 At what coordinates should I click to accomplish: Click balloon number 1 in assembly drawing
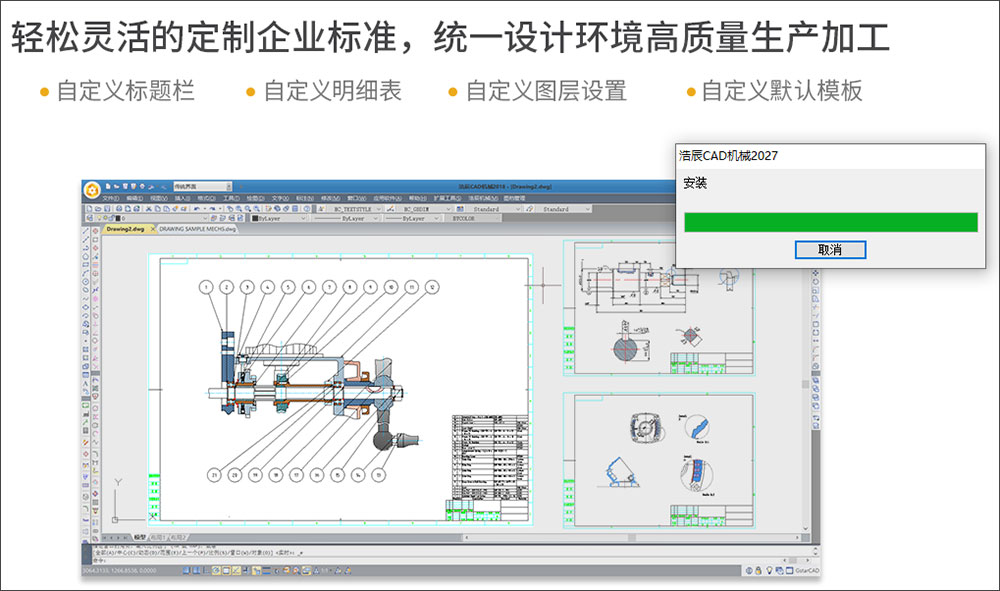[206, 287]
